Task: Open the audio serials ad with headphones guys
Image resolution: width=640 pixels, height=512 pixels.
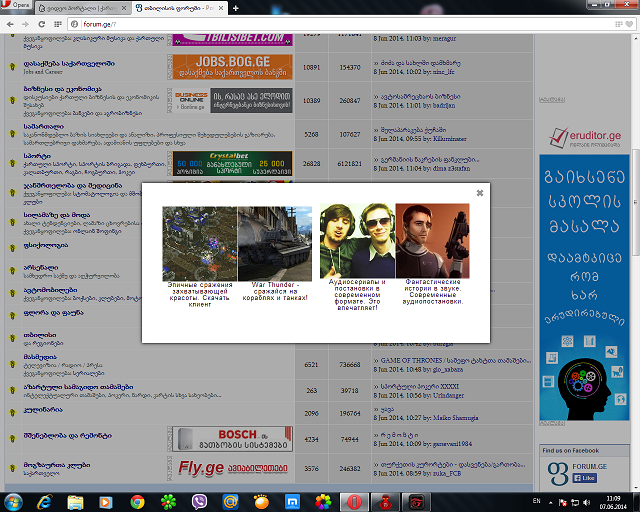Action: (x=357, y=241)
